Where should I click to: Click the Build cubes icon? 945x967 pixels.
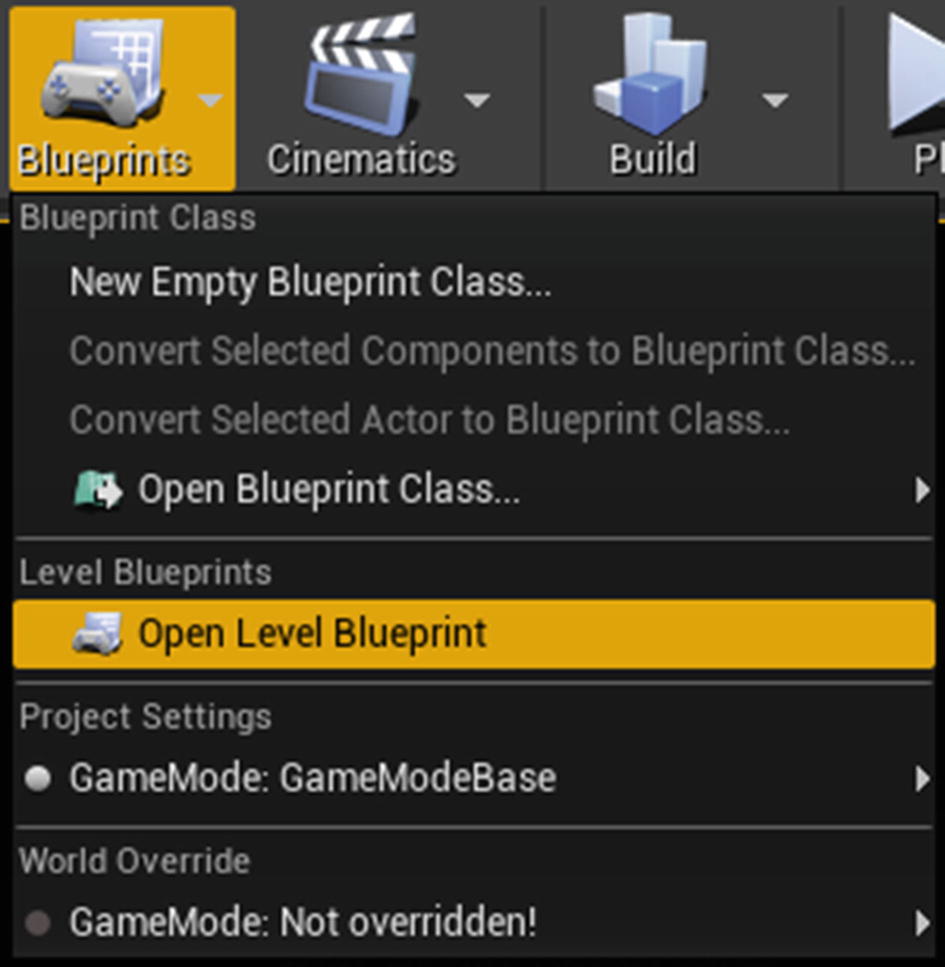651,73
